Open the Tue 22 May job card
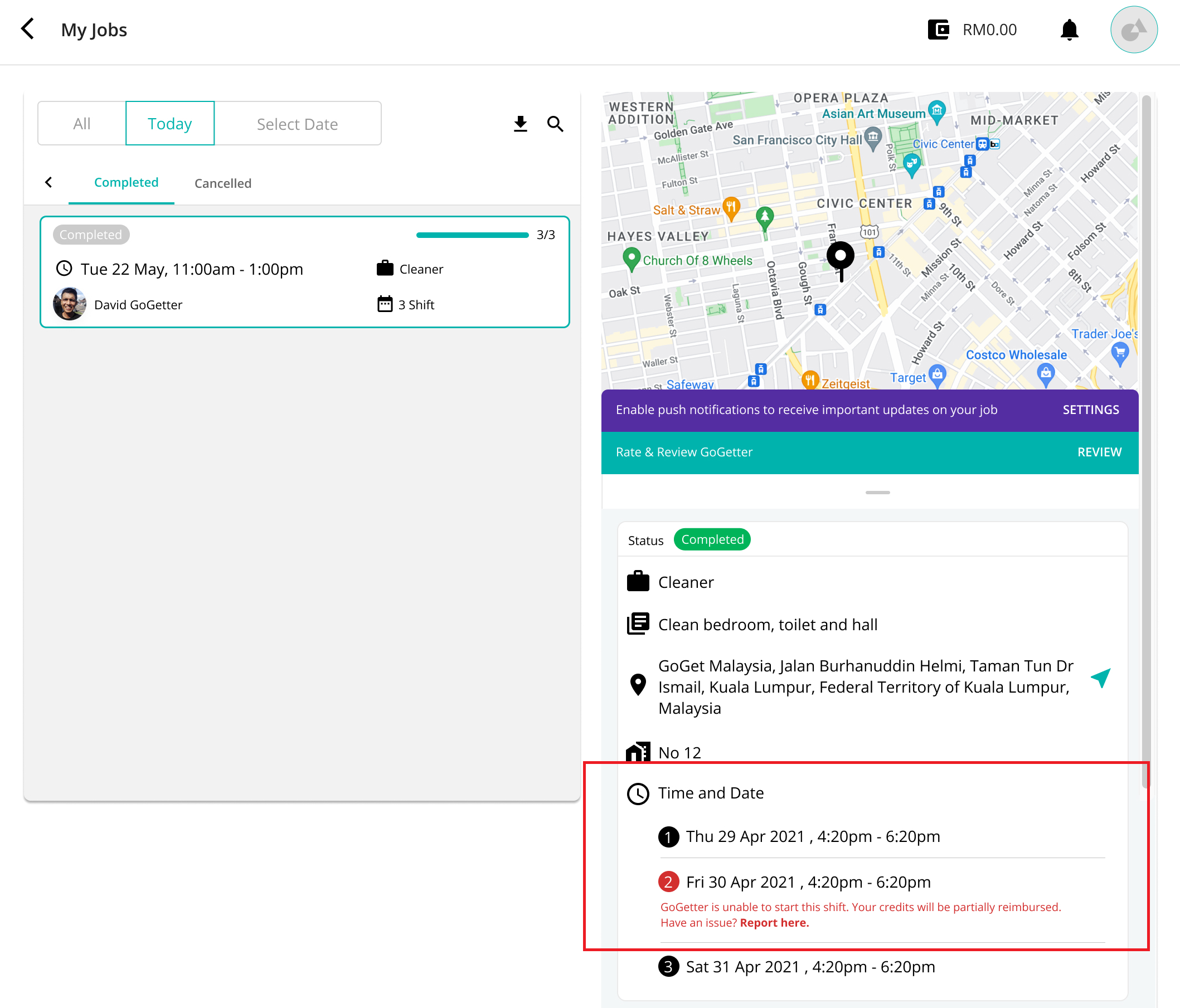This screenshot has width=1180, height=1008. [305, 272]
